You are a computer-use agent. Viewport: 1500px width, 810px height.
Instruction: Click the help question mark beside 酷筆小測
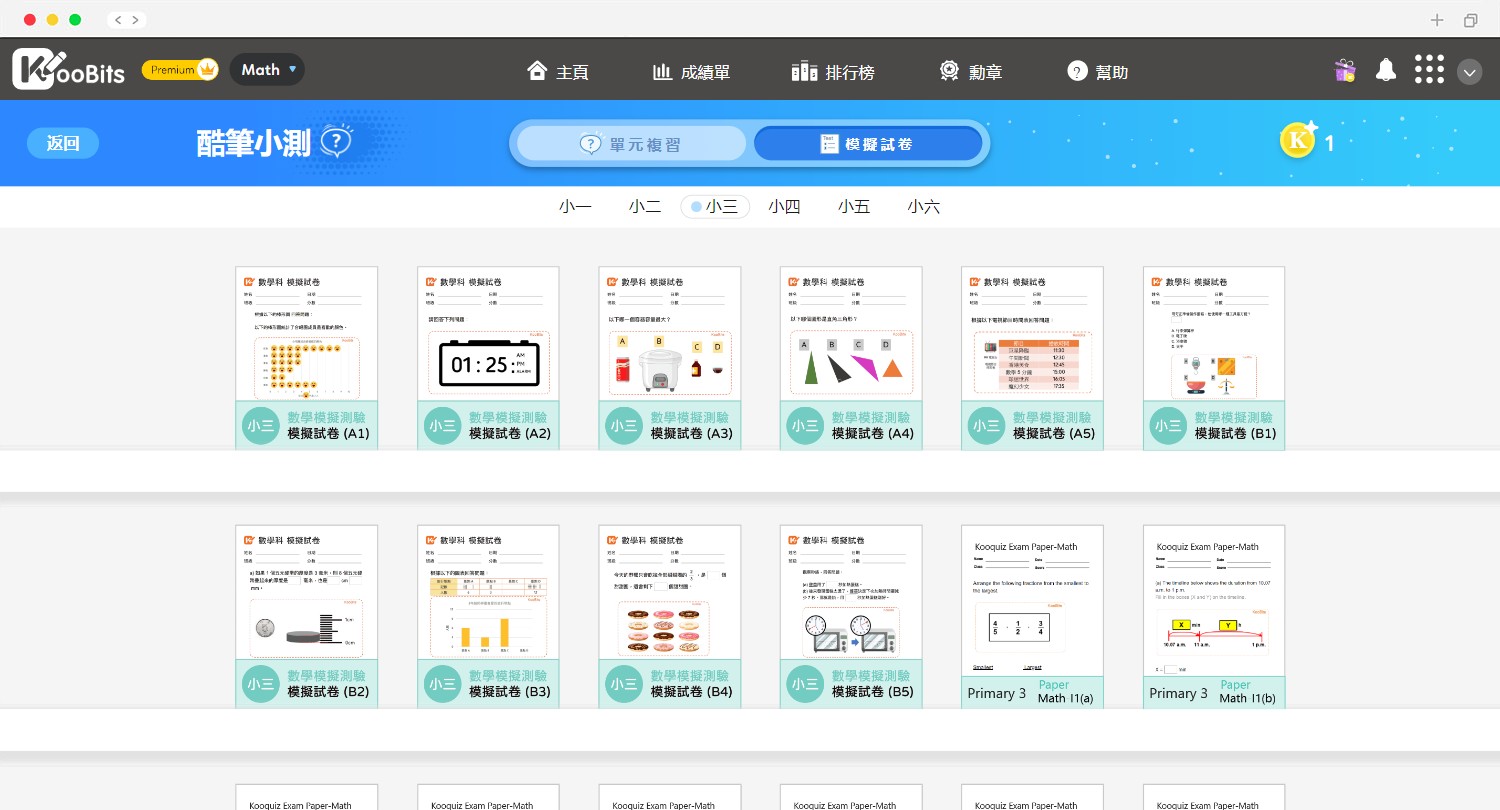click(337, 143)
